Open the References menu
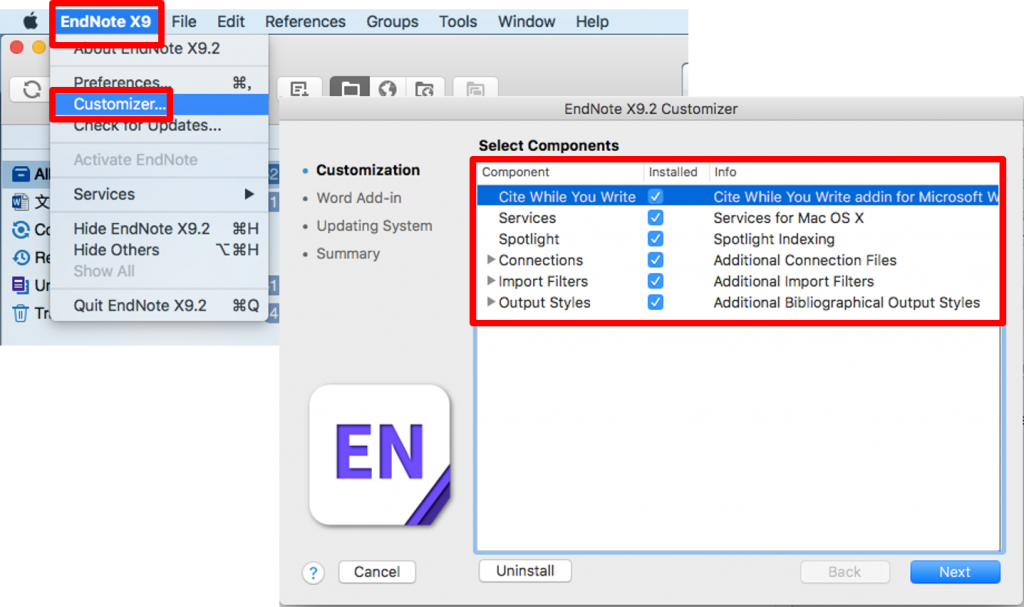Image resolution: width=1024 pixels, height=607 pixels. pos(305,22)
